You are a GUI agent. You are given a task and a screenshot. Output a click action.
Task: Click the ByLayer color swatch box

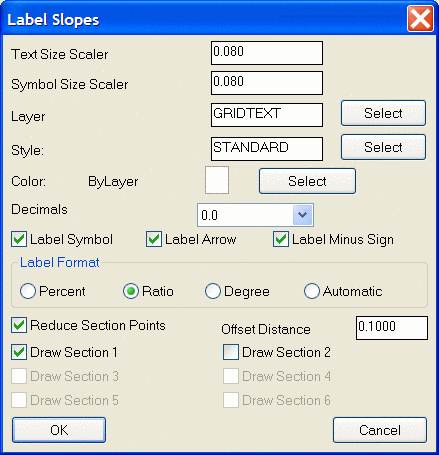point(217,180)
